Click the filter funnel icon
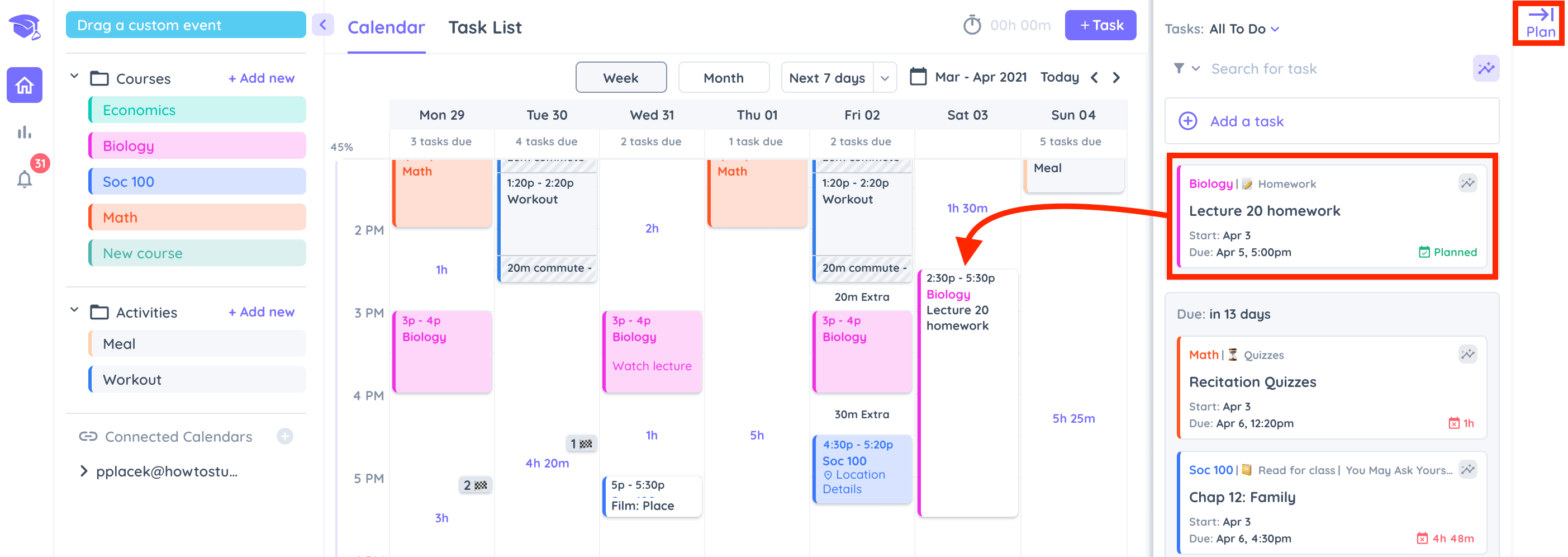 (1179, 68)
